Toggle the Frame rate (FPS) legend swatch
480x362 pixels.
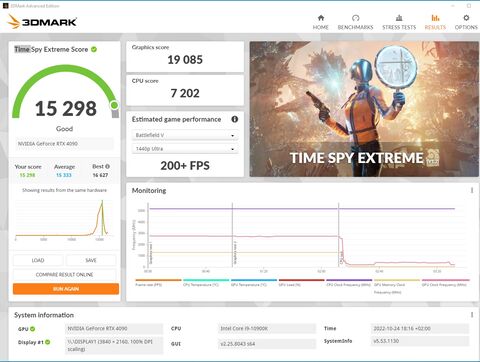158,280
